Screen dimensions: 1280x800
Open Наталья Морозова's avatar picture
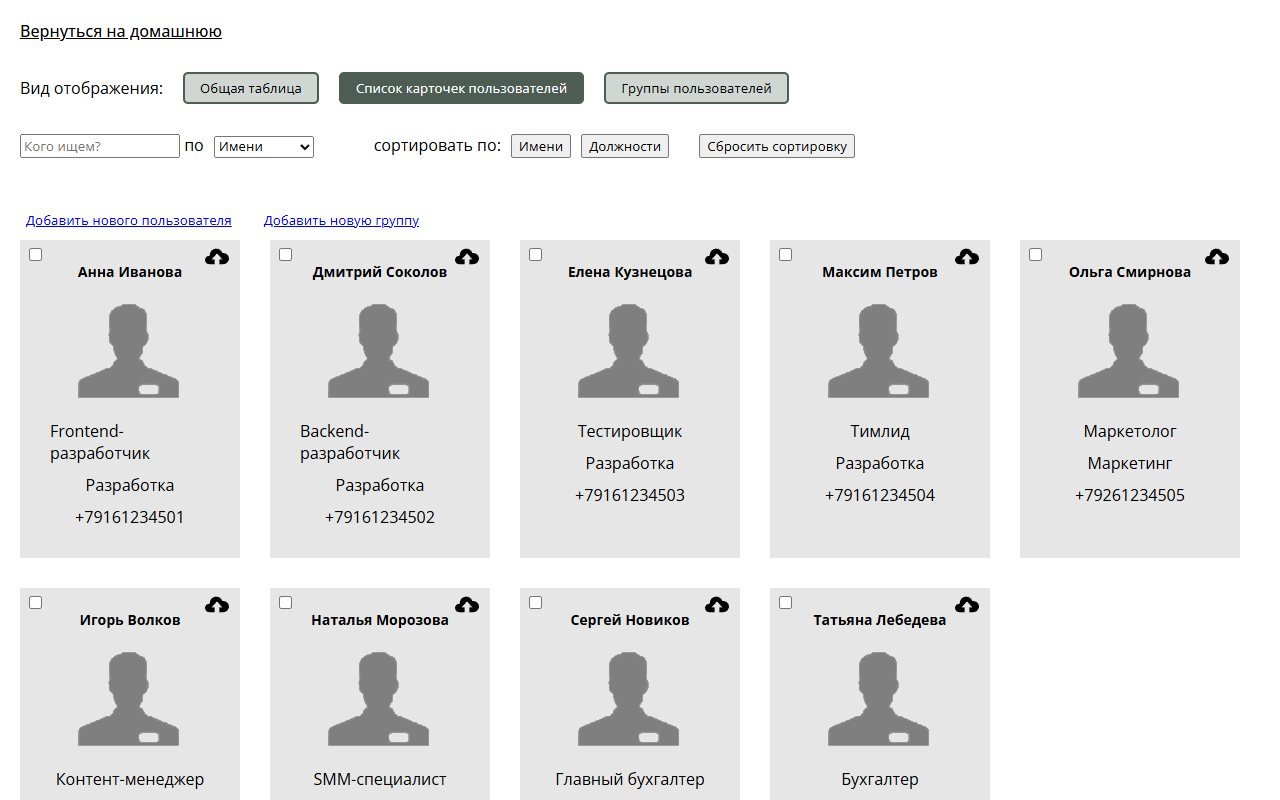[379, 699]
